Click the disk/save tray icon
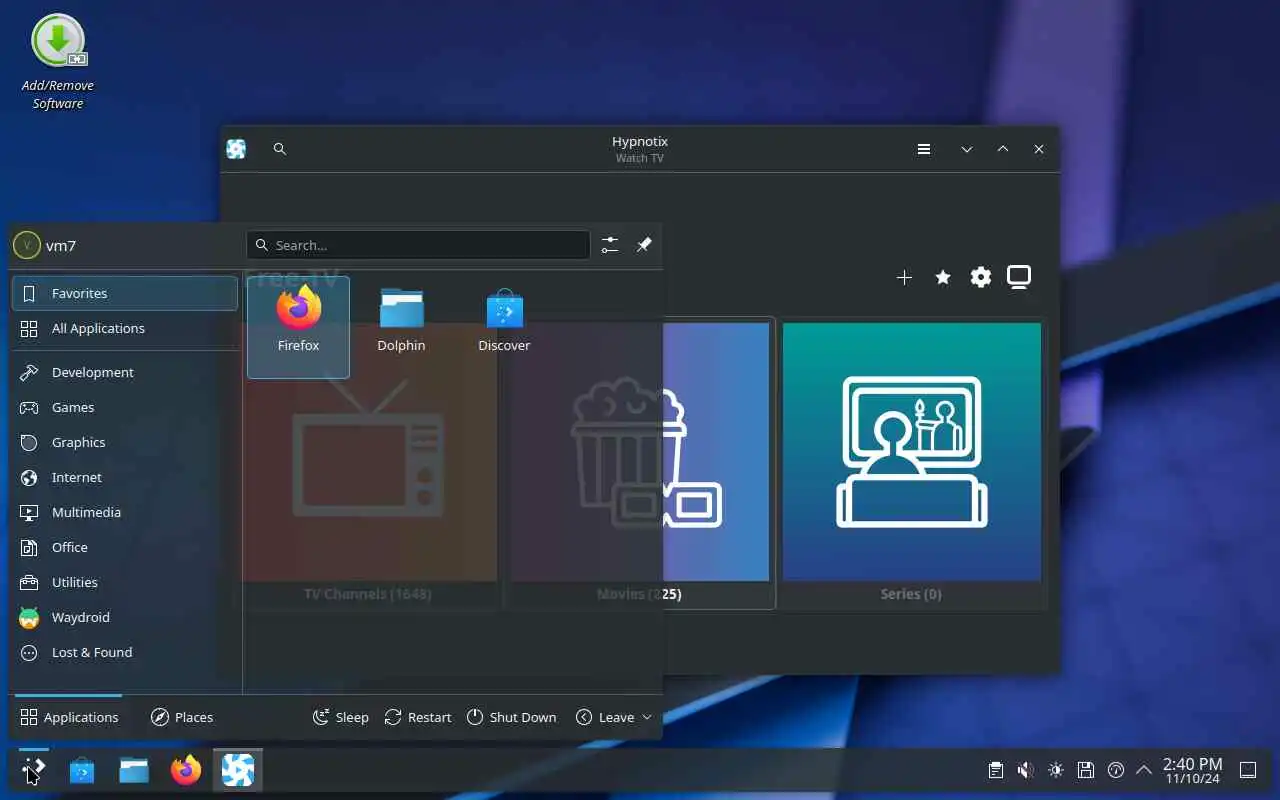 tap(1085, 770)
